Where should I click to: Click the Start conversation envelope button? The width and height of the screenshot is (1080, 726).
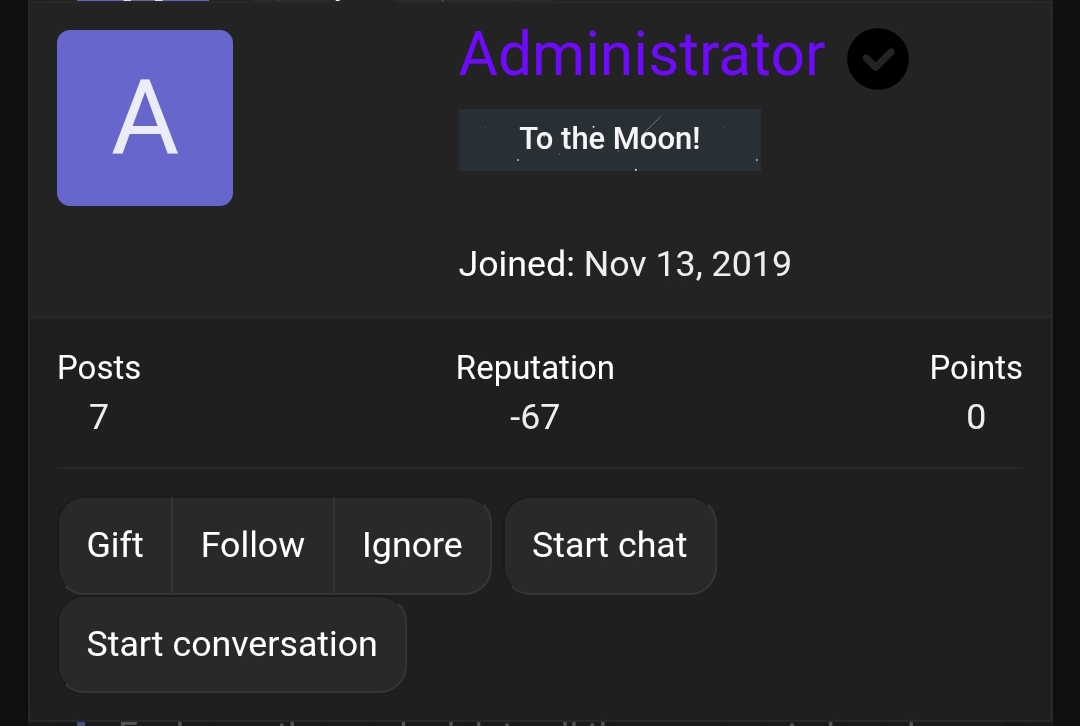tap(232, 644)
